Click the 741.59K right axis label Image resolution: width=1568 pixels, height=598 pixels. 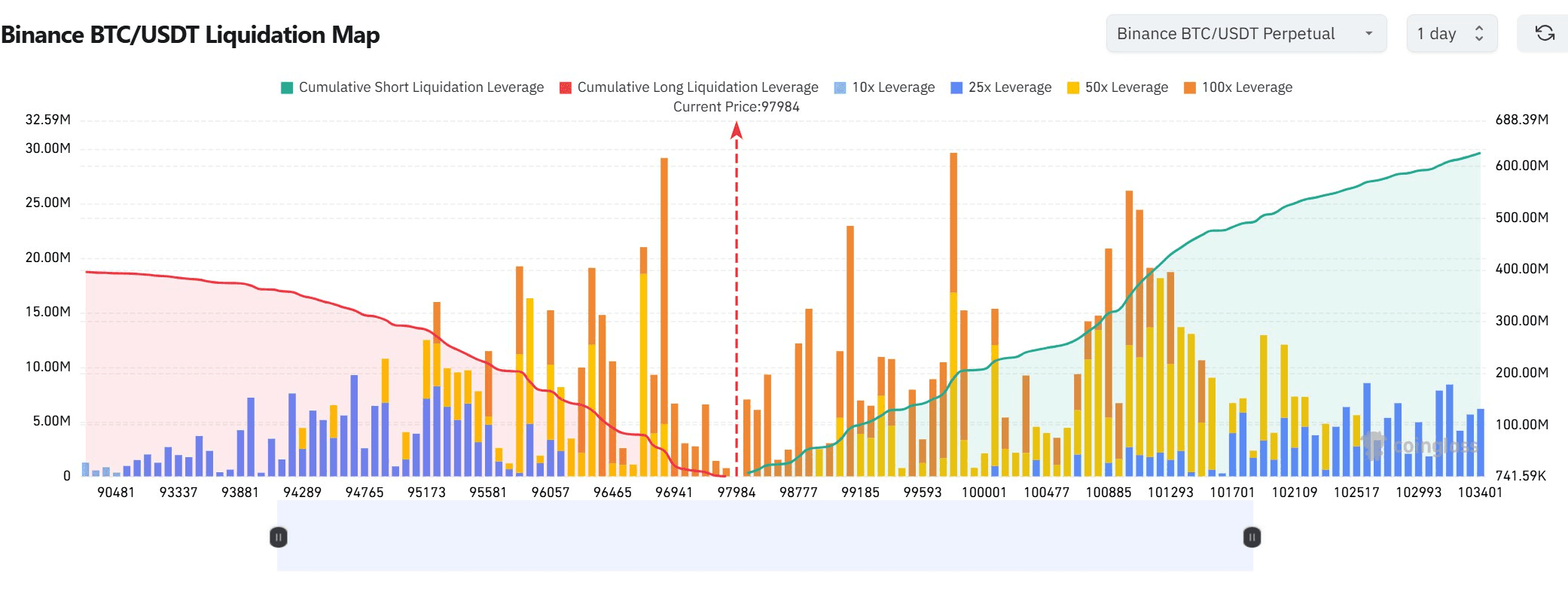(x=1521, y=476)
